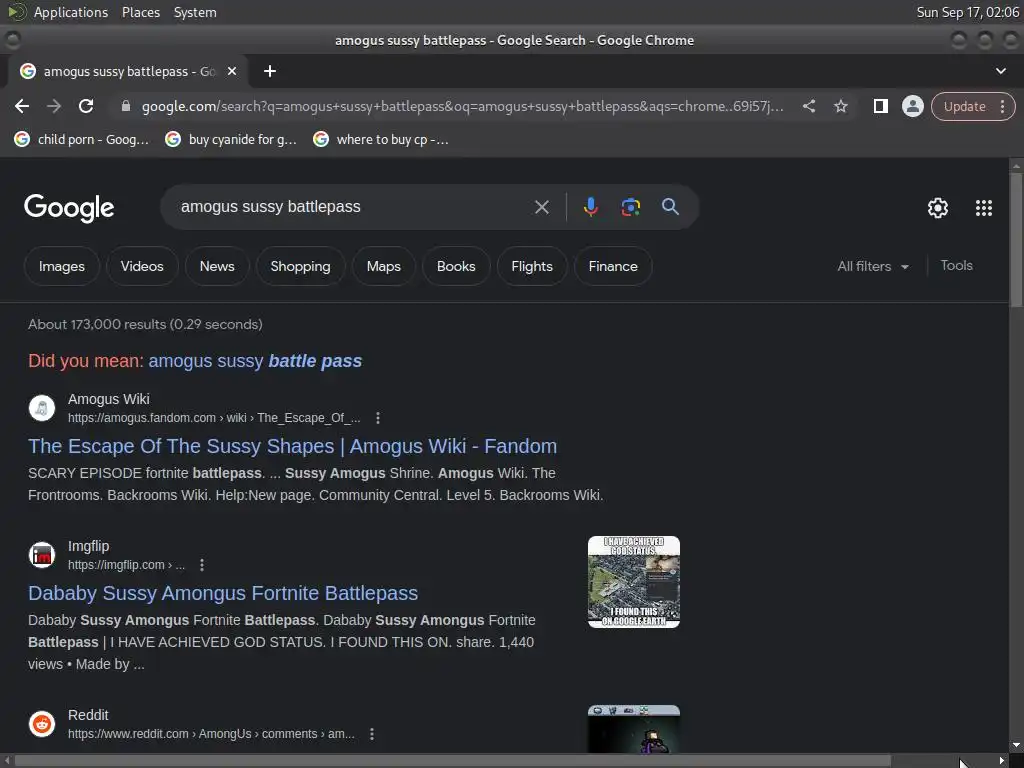The image size is (1024, 768).
Task: Click the Amogus Wiki site favicon
Action: (42, 408)
